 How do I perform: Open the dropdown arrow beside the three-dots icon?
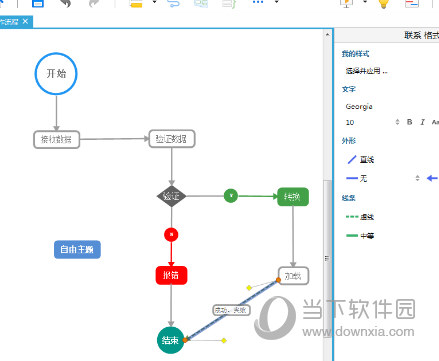tap(276, 2)
